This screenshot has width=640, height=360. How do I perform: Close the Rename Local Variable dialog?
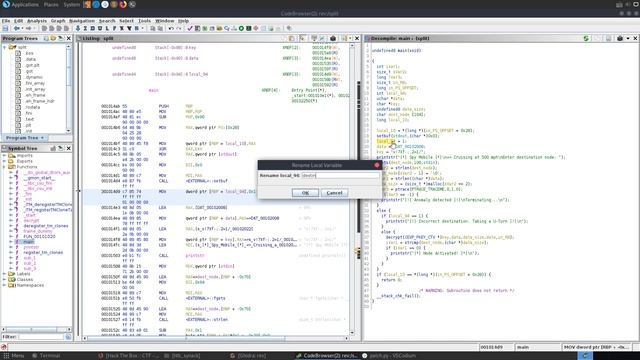(x=377, y=165)
